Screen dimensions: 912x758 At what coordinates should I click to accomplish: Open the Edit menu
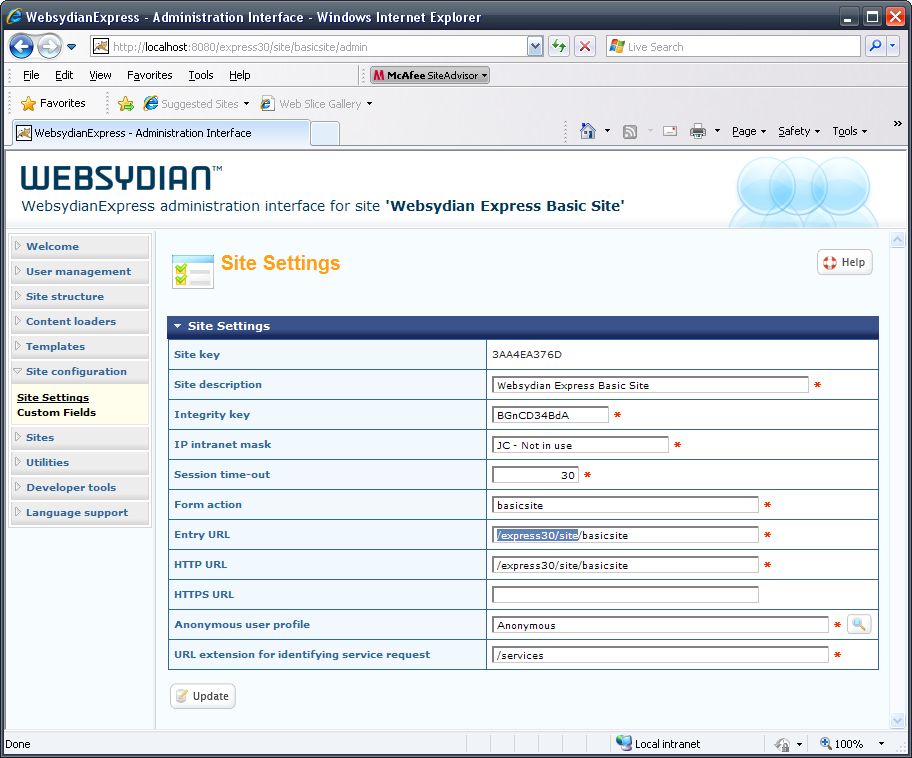point(64,75)
